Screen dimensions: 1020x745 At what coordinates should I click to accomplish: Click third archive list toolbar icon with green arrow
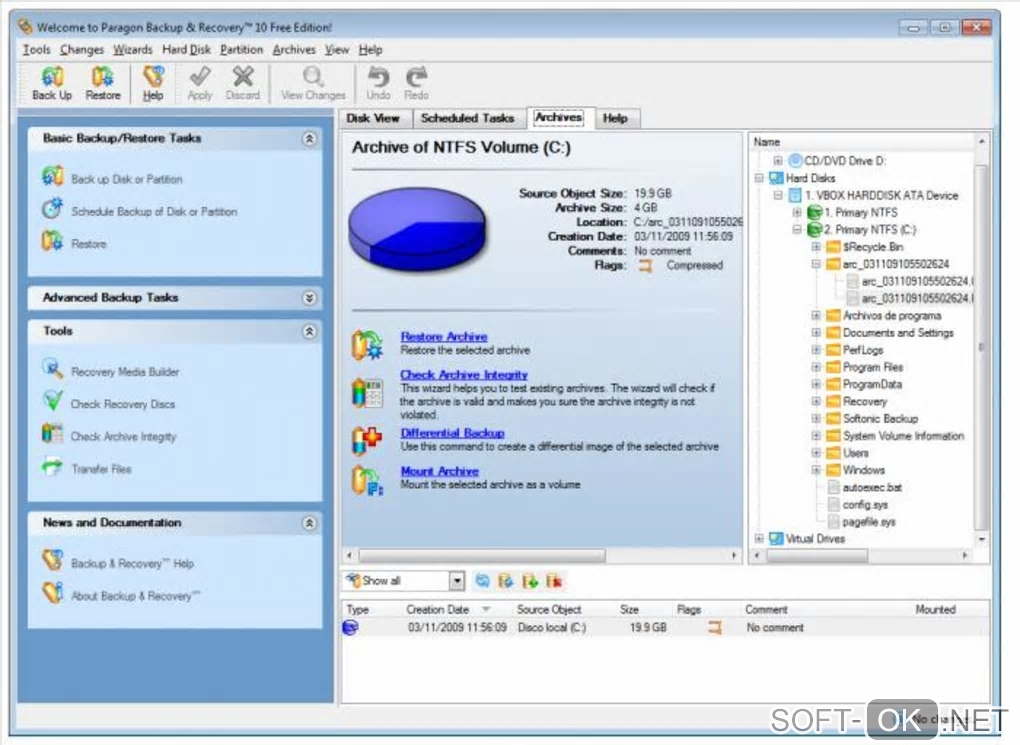pos(530,581)
